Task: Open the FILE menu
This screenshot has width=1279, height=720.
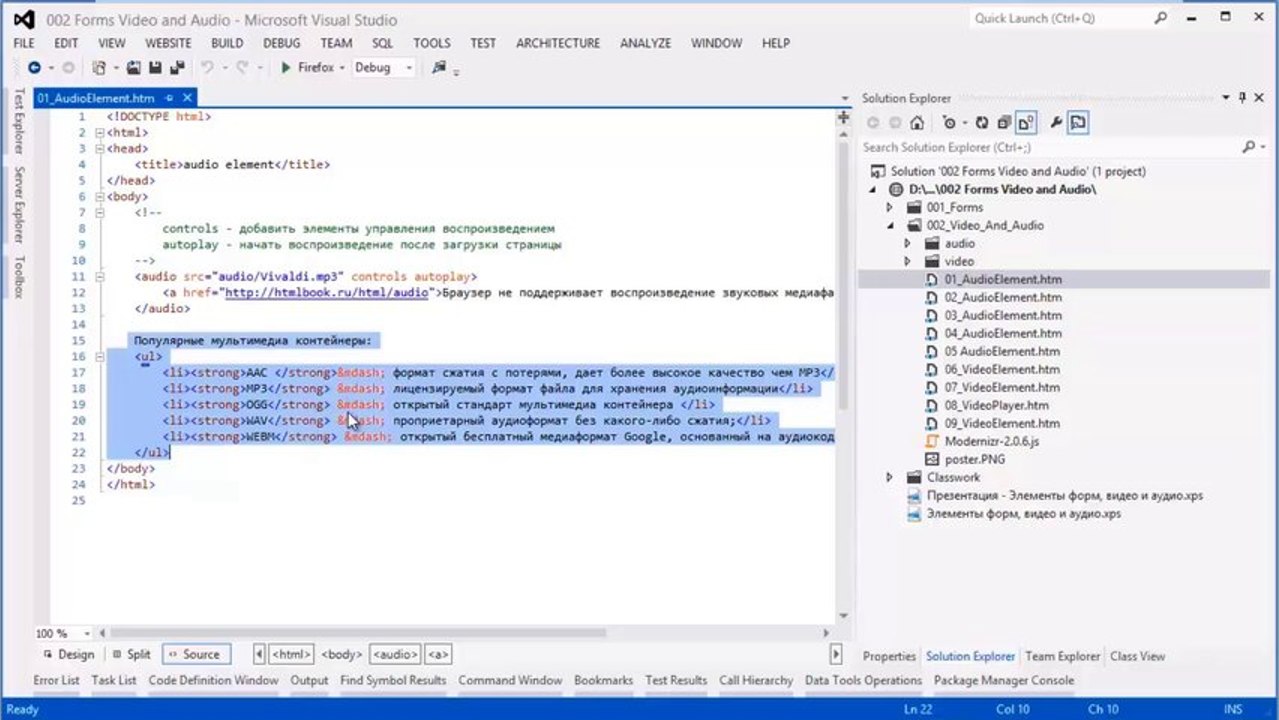Action: point(24,43)
